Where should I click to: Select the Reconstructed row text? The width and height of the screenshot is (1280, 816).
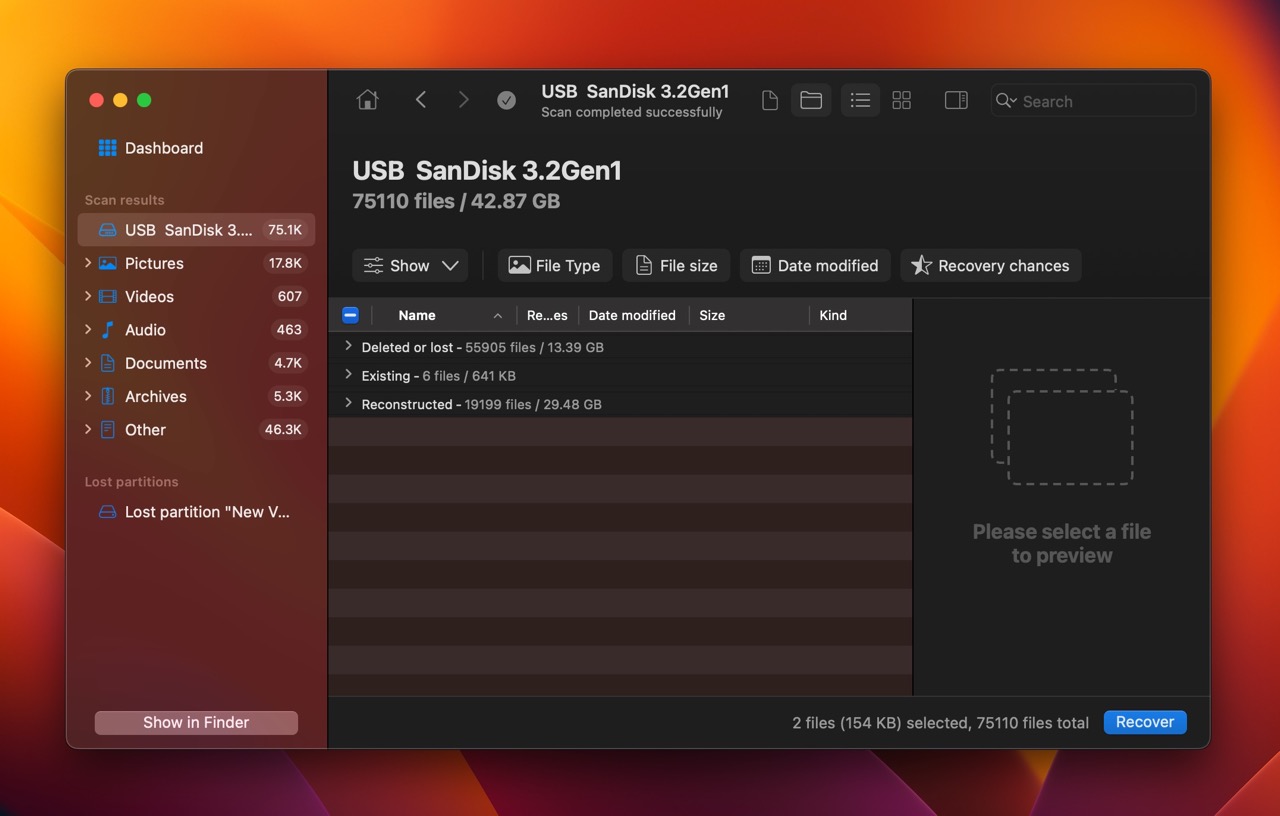click(x=481, y=405)
